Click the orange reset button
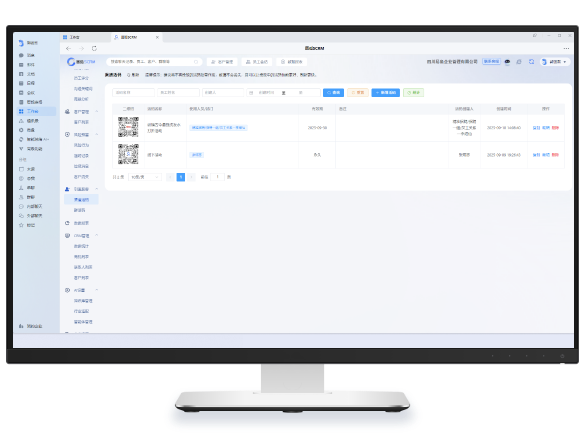This screenshot has height=440, width=586. coord(358,92)
